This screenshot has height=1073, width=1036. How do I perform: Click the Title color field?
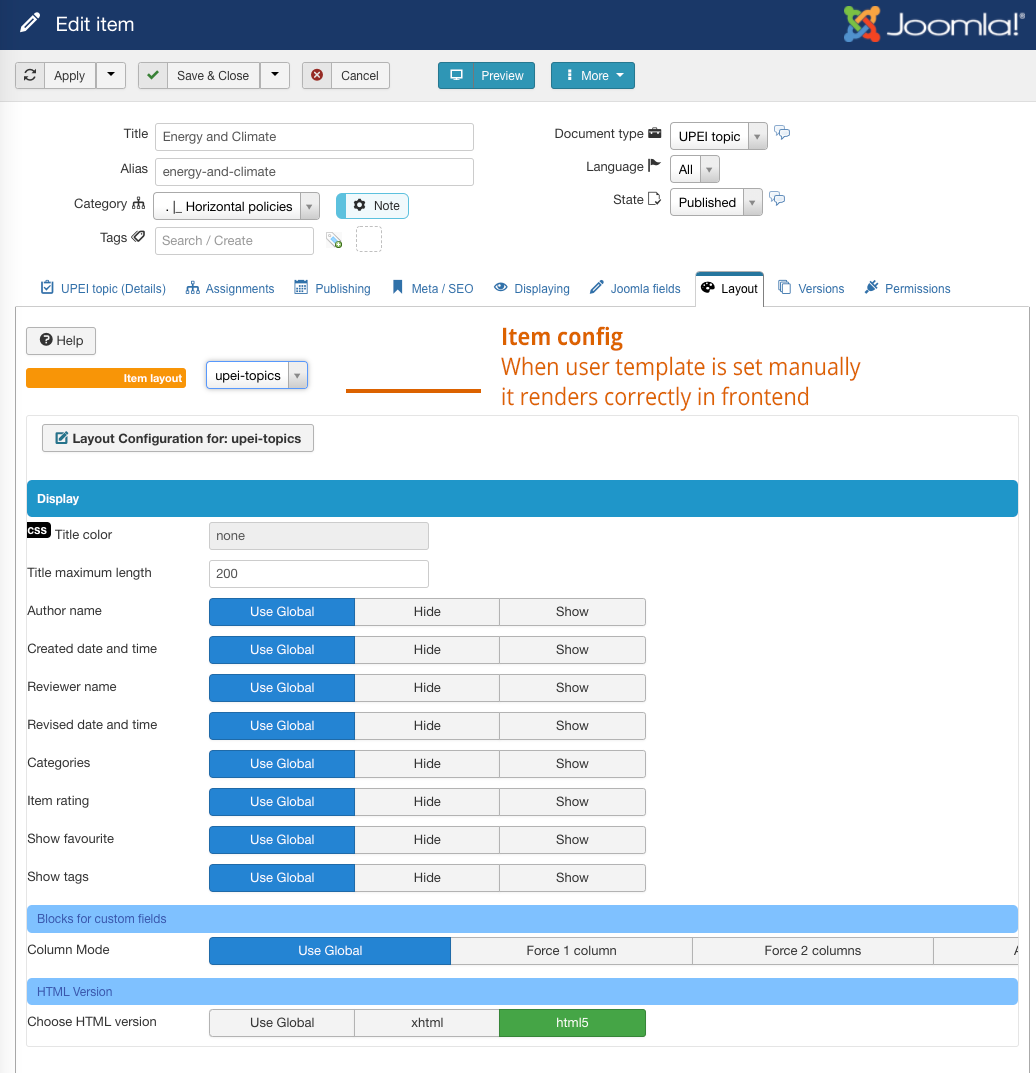click(x=319, y=536)
